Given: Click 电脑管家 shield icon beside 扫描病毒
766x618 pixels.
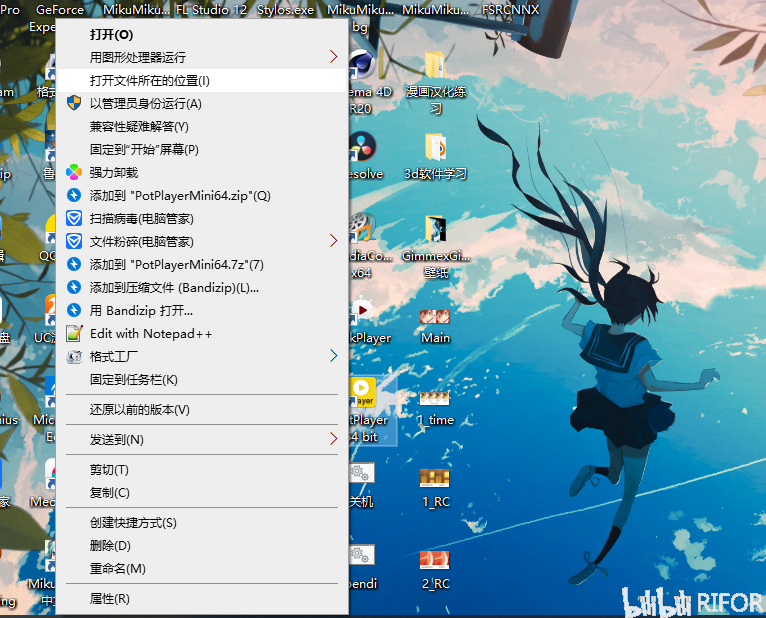Looking at the screenshot, I should point(74,218).
